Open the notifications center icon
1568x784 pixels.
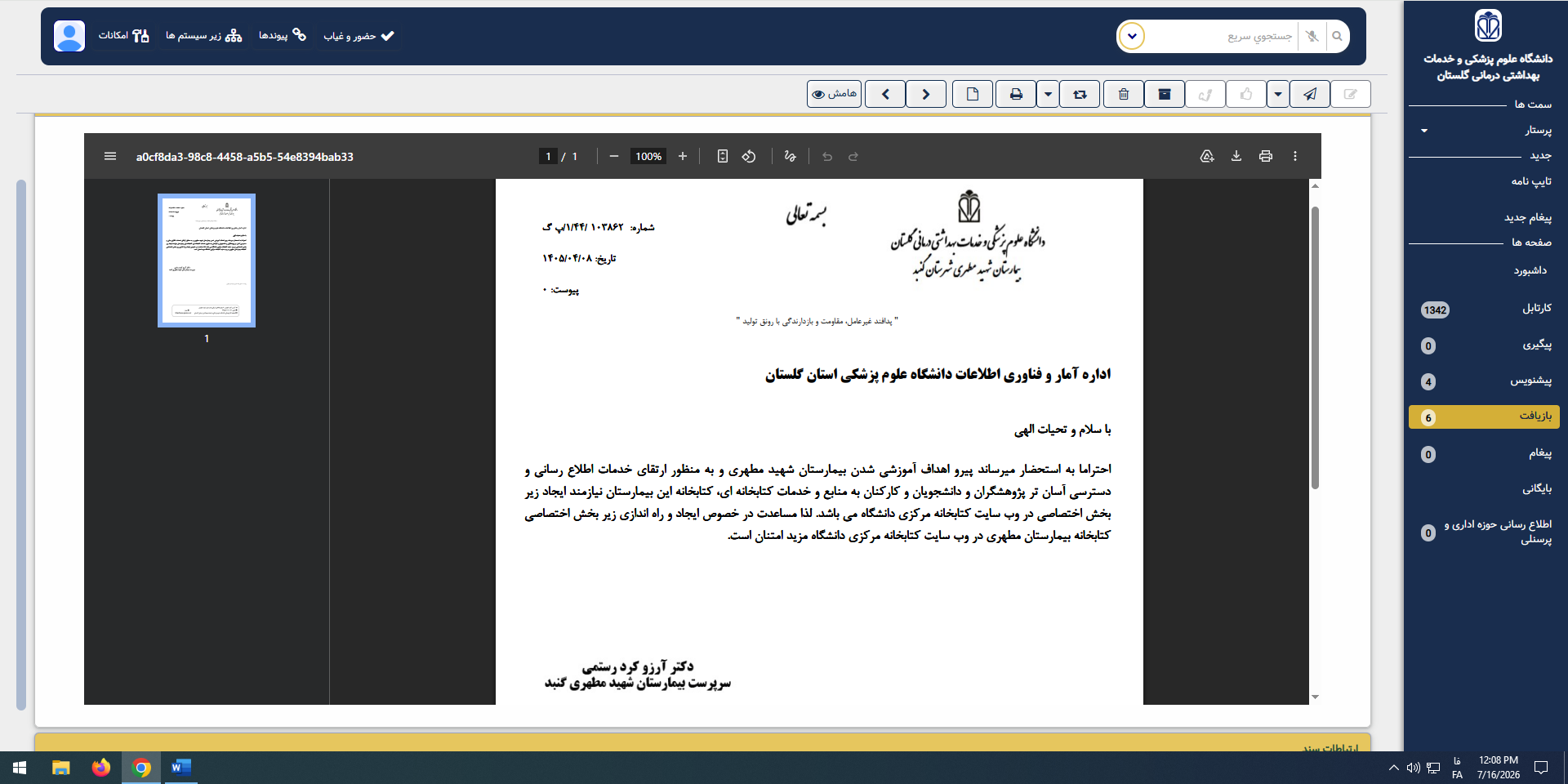coord(1541,768)
